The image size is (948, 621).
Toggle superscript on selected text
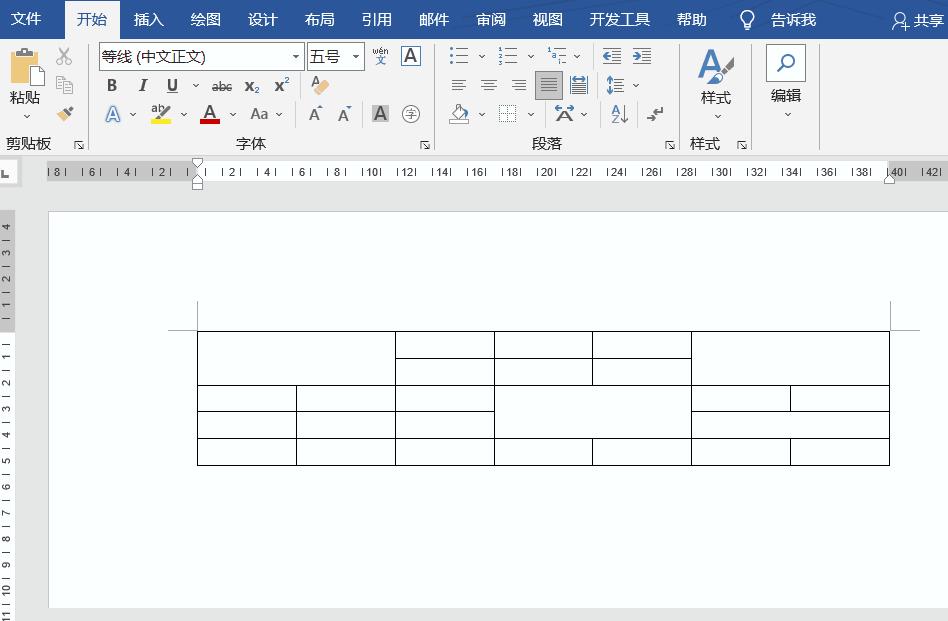click(280, 86)
